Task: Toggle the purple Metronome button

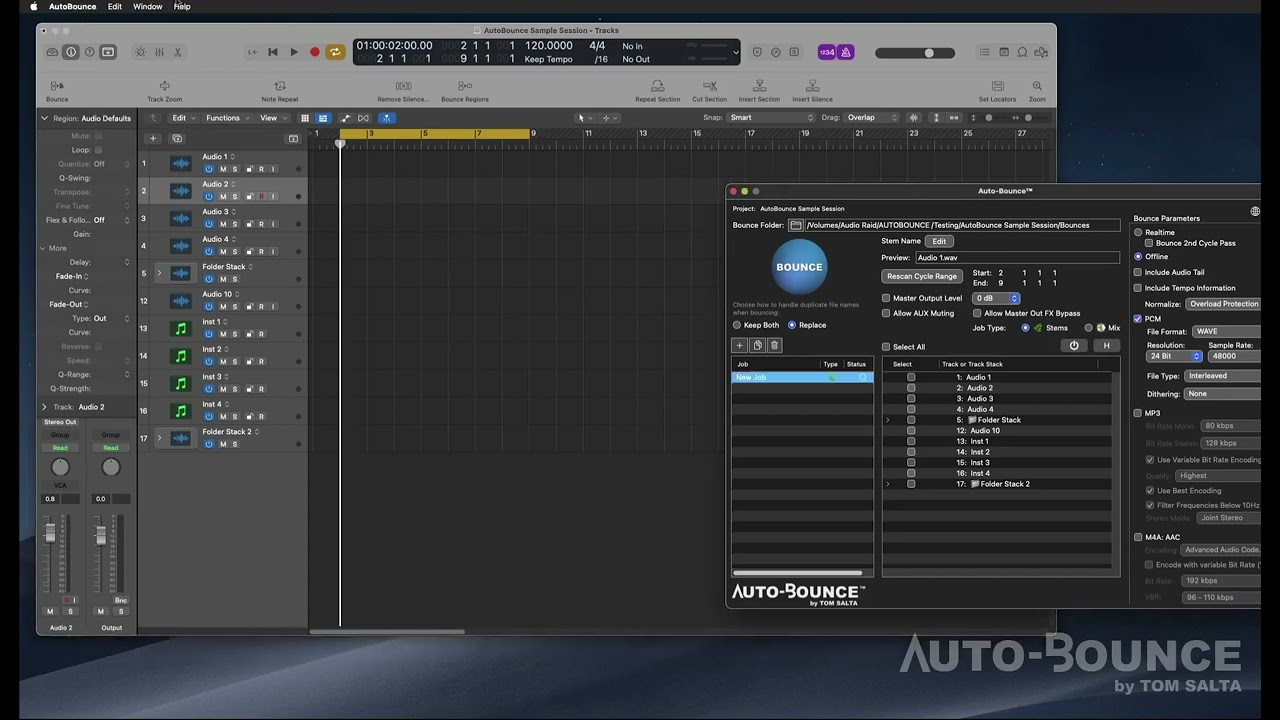Action: tap(846, 52)
